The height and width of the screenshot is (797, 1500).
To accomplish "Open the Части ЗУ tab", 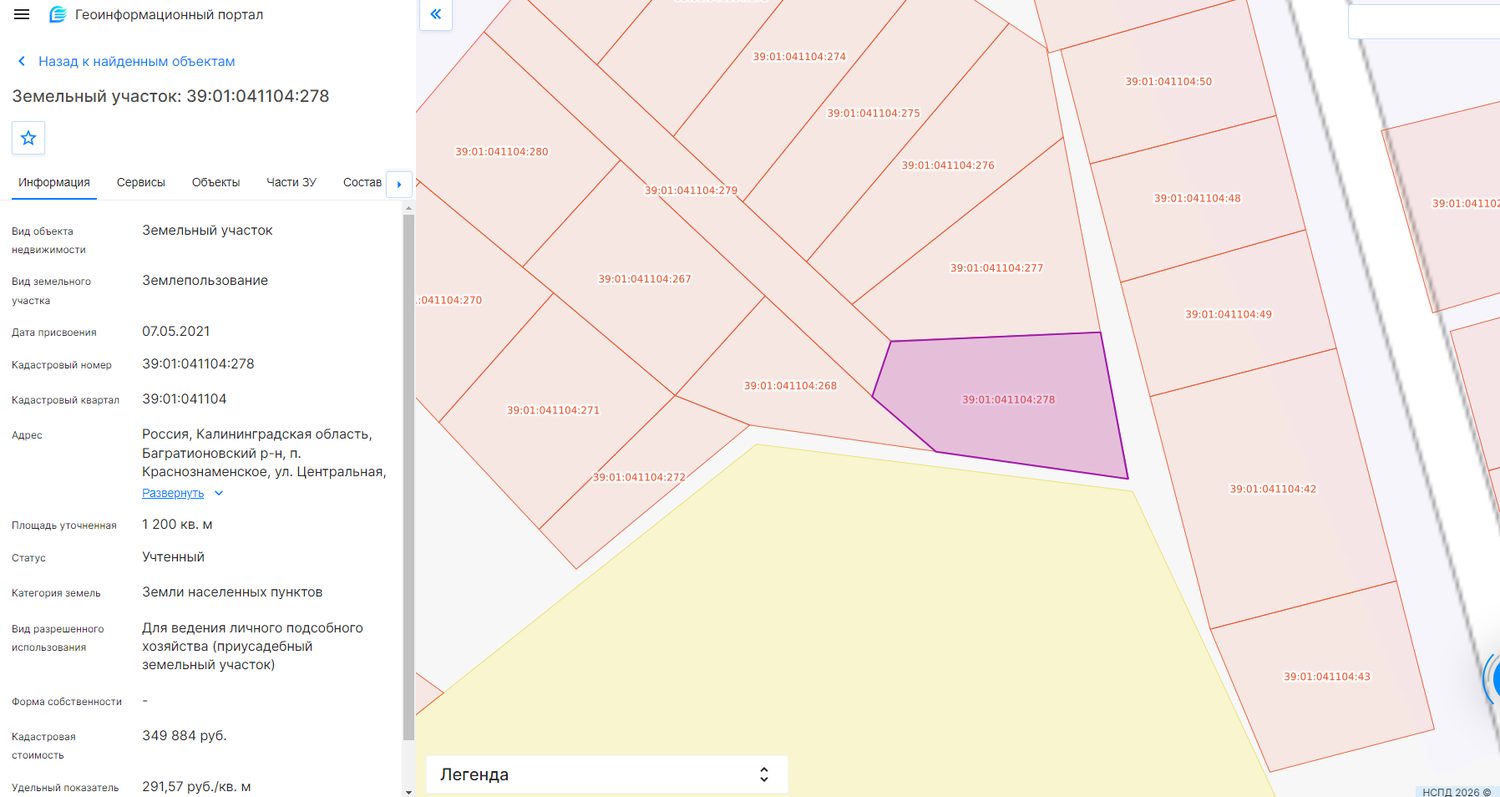I will (291, 182).
